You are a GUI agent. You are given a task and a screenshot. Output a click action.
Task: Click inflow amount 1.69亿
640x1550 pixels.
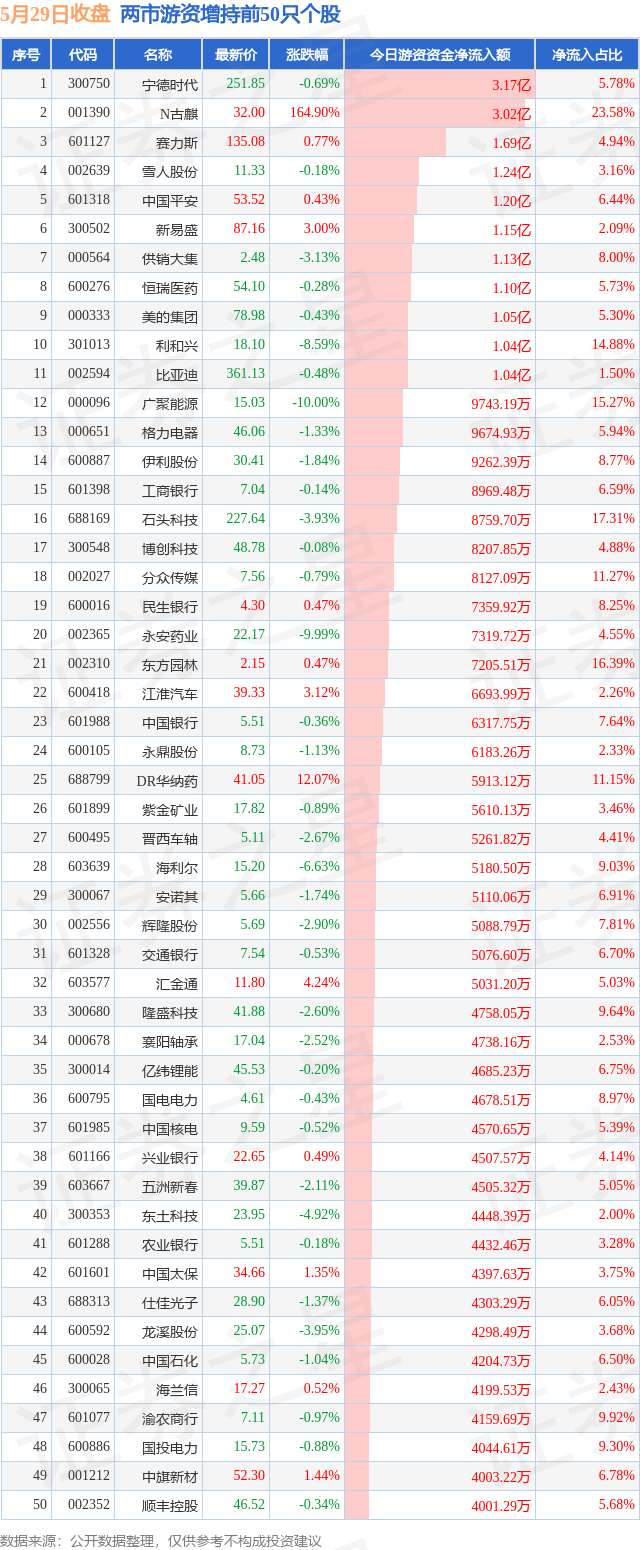tap(512, 142)
